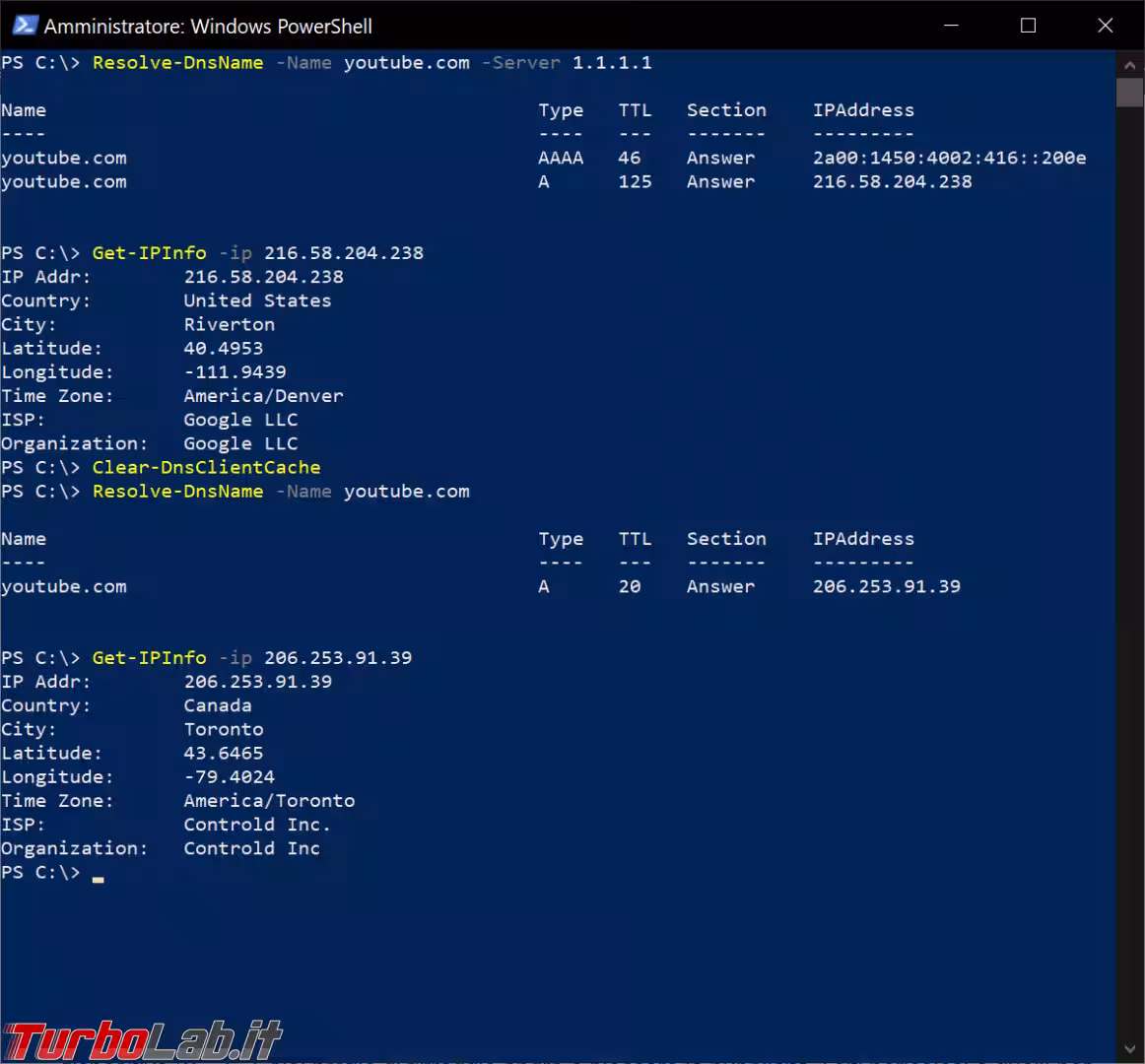Click time zone 'America/Toronto'
The width and height of the screenshot is (1145, 1064).
click(x=269, y=801)
